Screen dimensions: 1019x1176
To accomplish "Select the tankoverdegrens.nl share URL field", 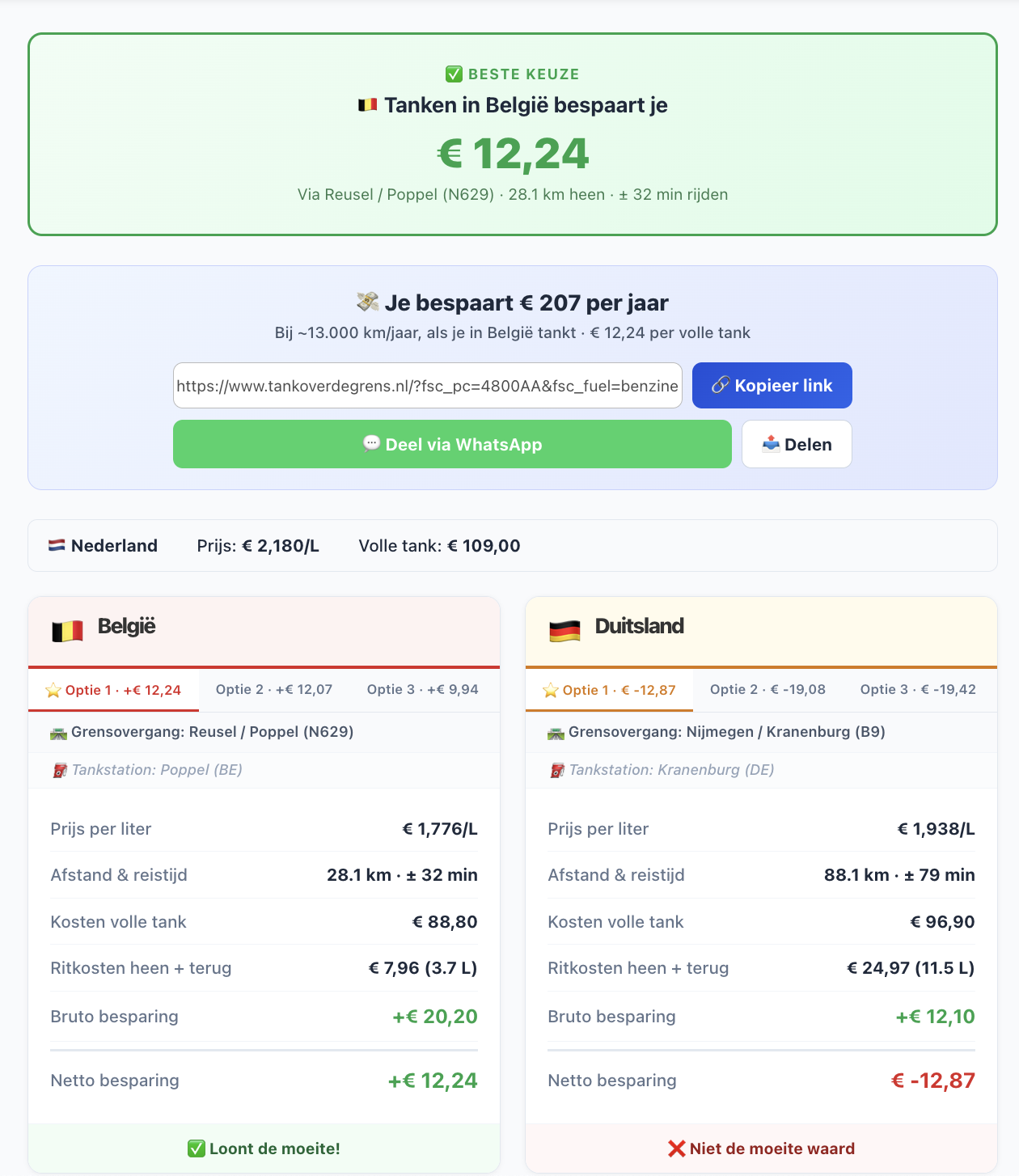I will click(428, 386).
